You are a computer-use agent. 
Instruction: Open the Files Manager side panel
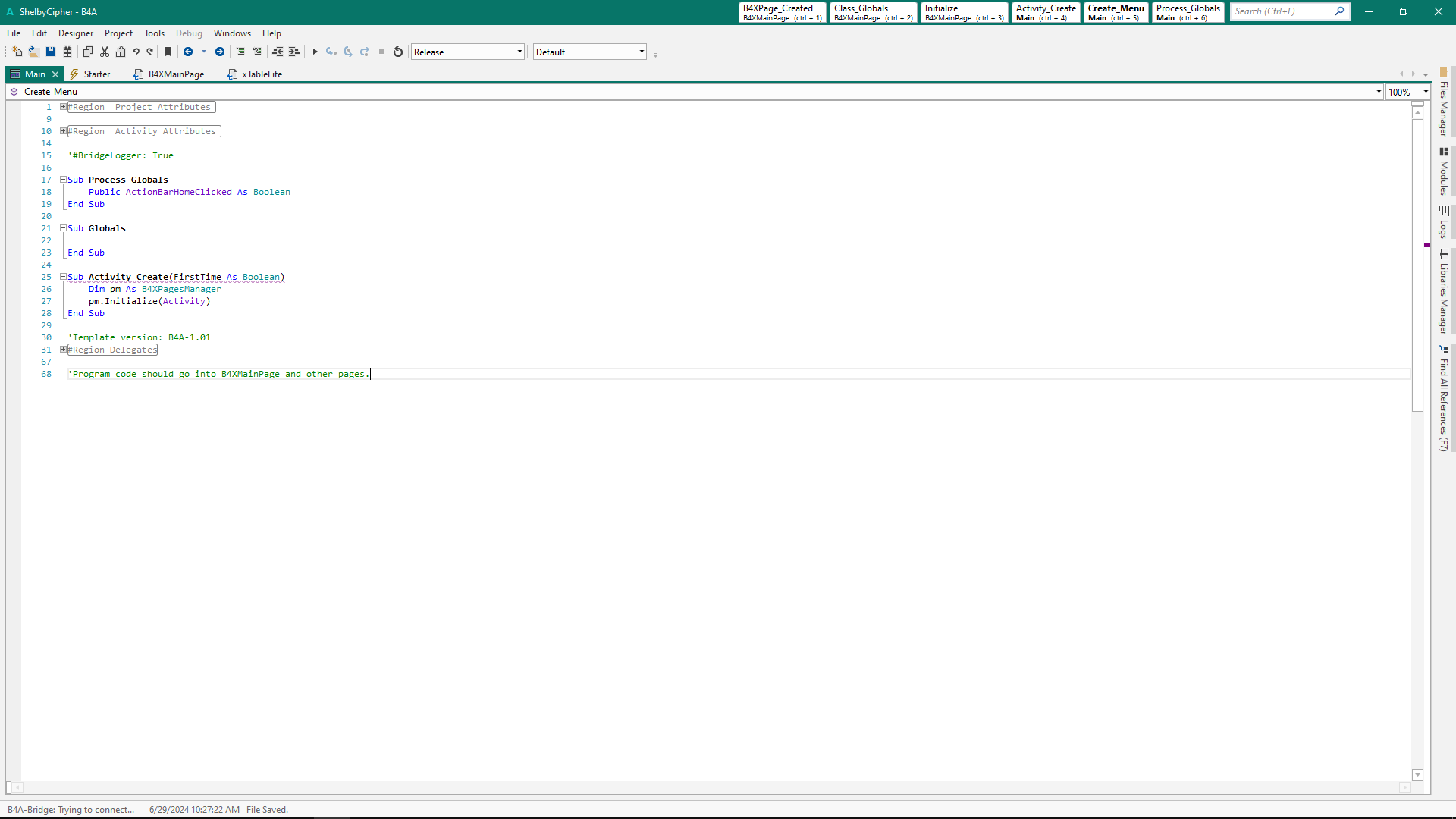[x=1444, y=103]
